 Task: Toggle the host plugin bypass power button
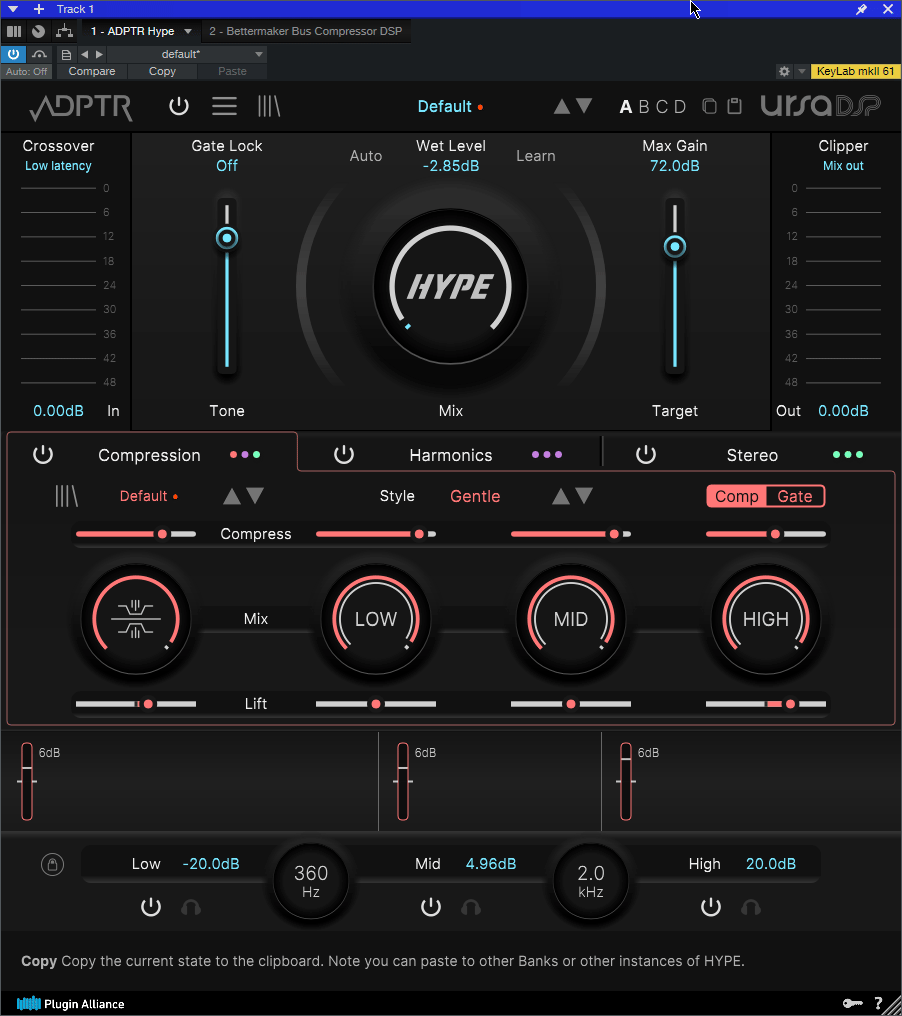[13, 54]
